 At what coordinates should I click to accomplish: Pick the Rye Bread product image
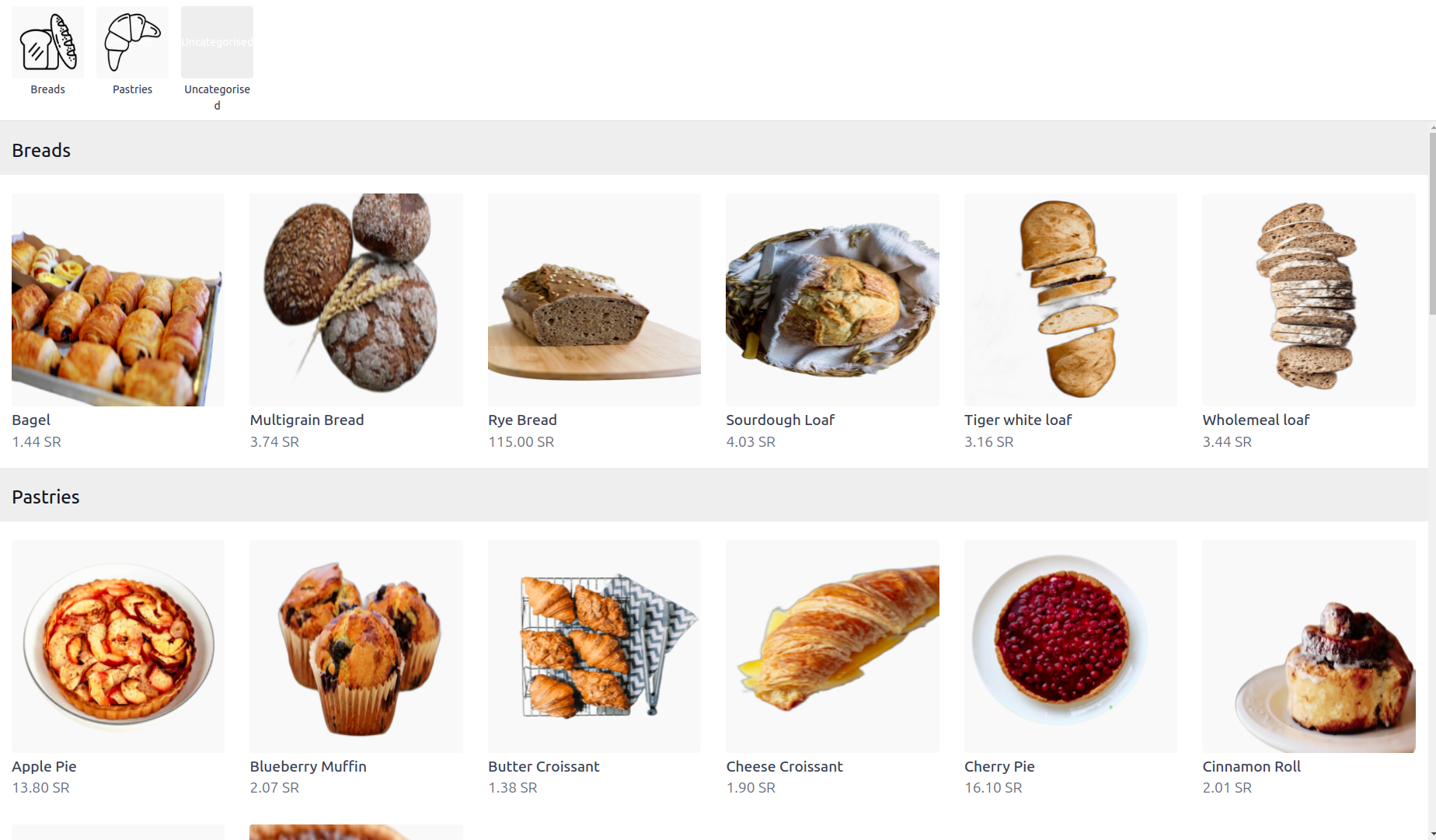[594, 300]
